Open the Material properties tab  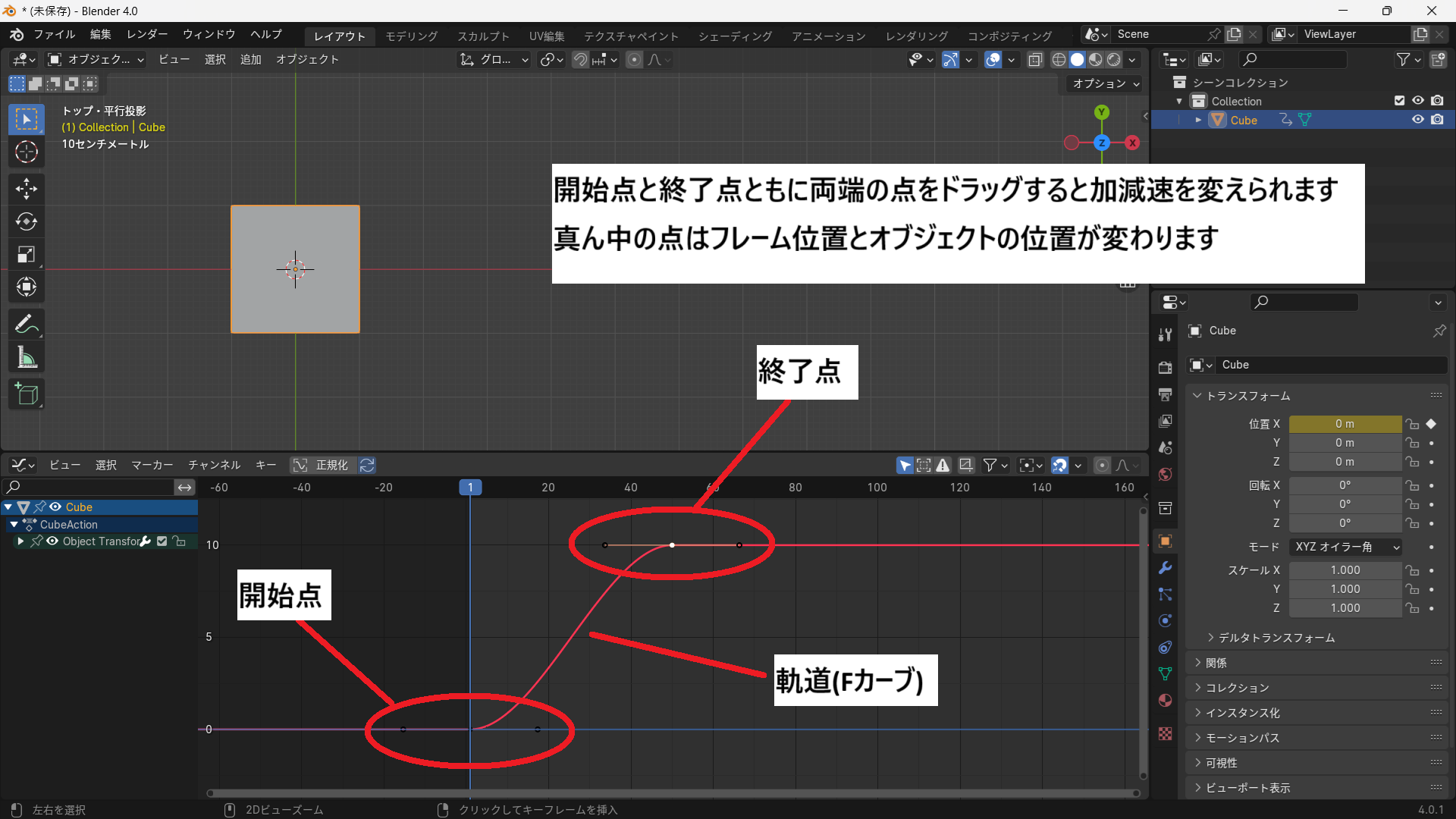[1166, 700]
